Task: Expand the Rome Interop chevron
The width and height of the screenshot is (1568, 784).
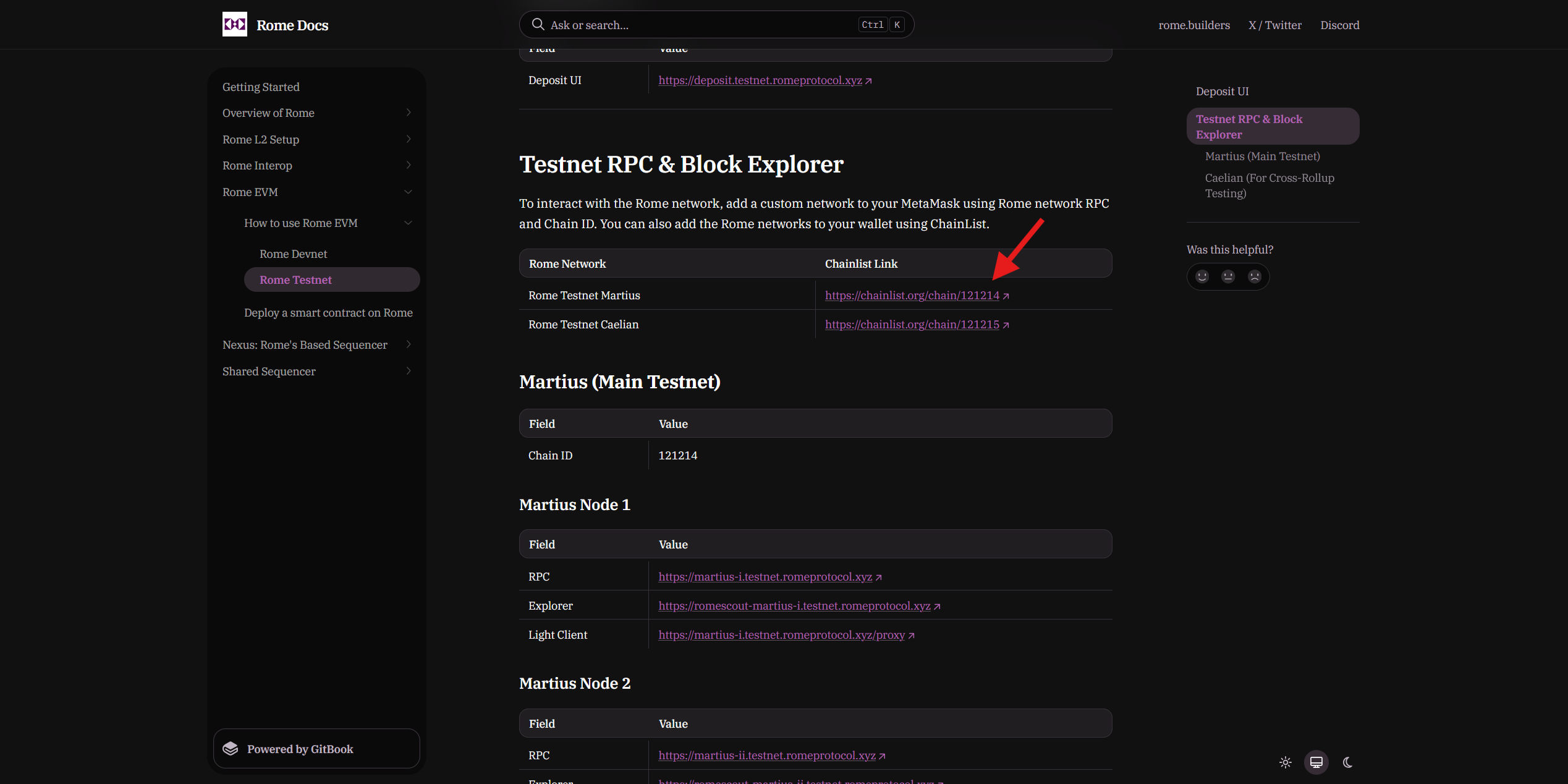Action: pyautogui.click(x=408, y=165)
